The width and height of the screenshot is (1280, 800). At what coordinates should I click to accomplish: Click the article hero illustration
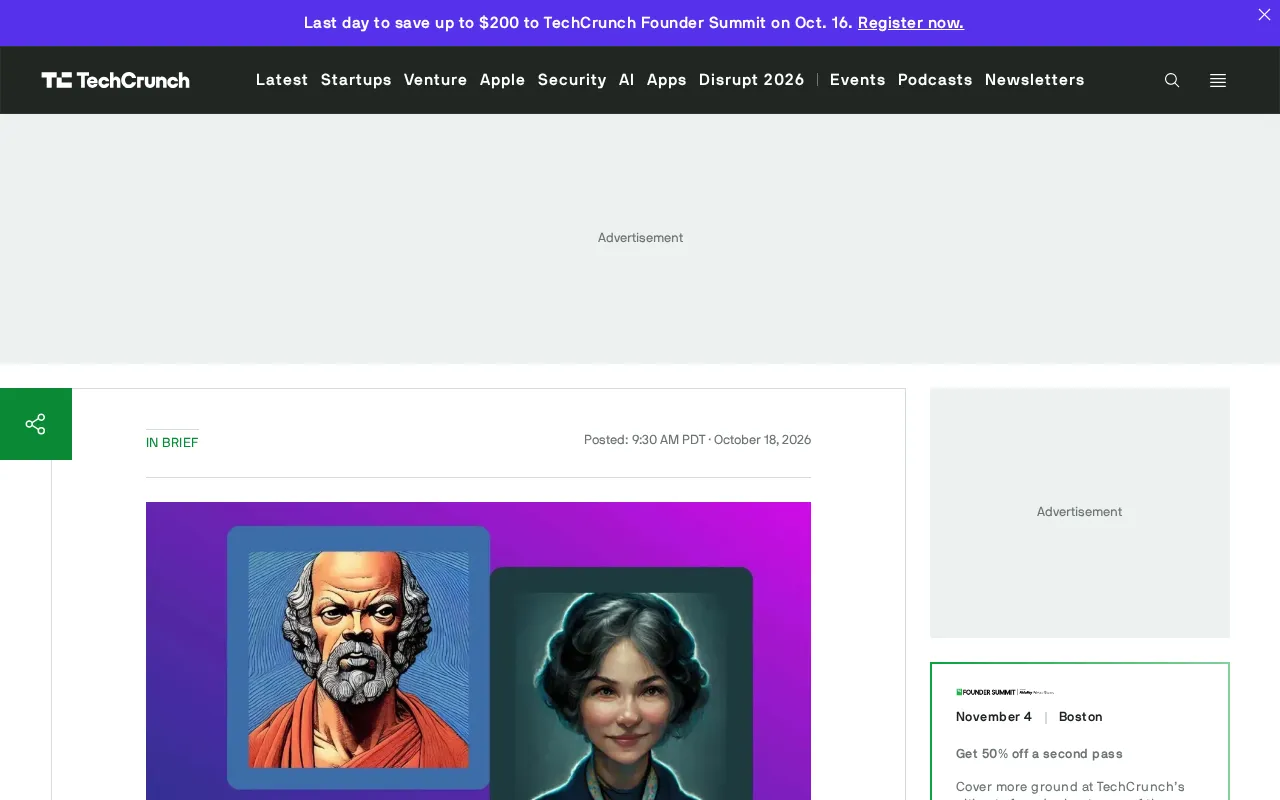click(x=478, y=651)
